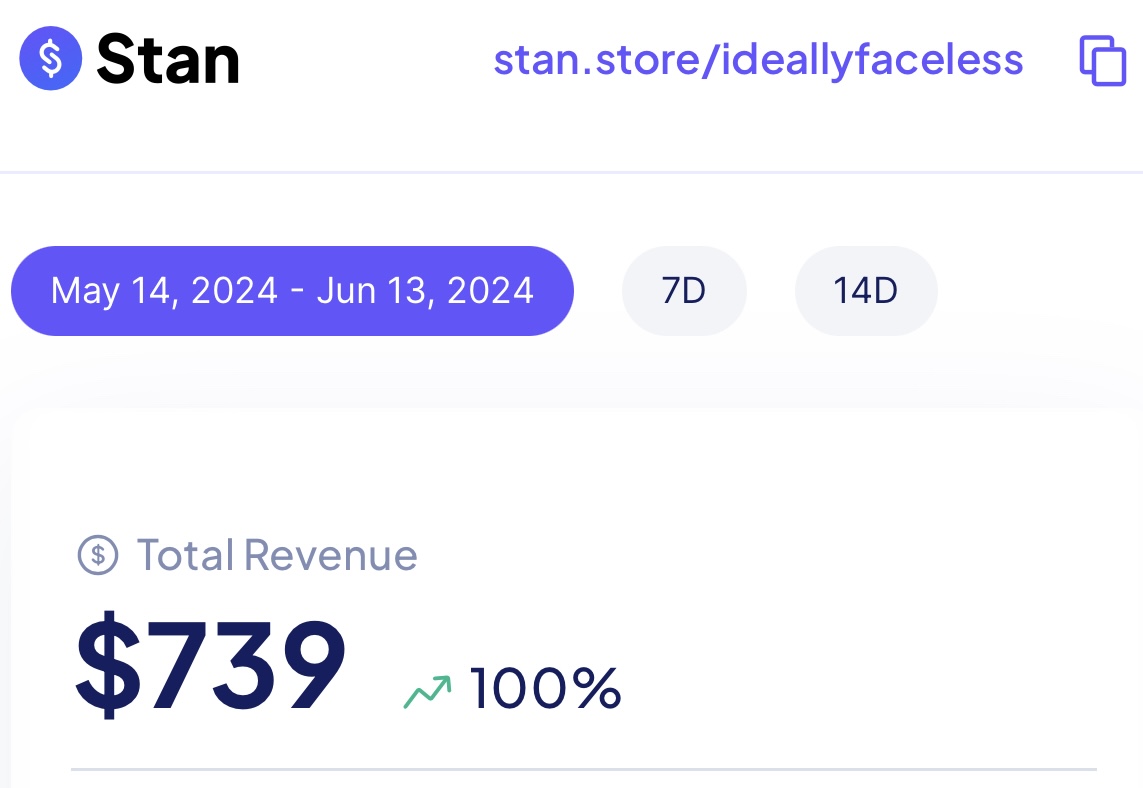
Task: Click the blank header gap between Stan and the store link
Action: tap(365, 60)
